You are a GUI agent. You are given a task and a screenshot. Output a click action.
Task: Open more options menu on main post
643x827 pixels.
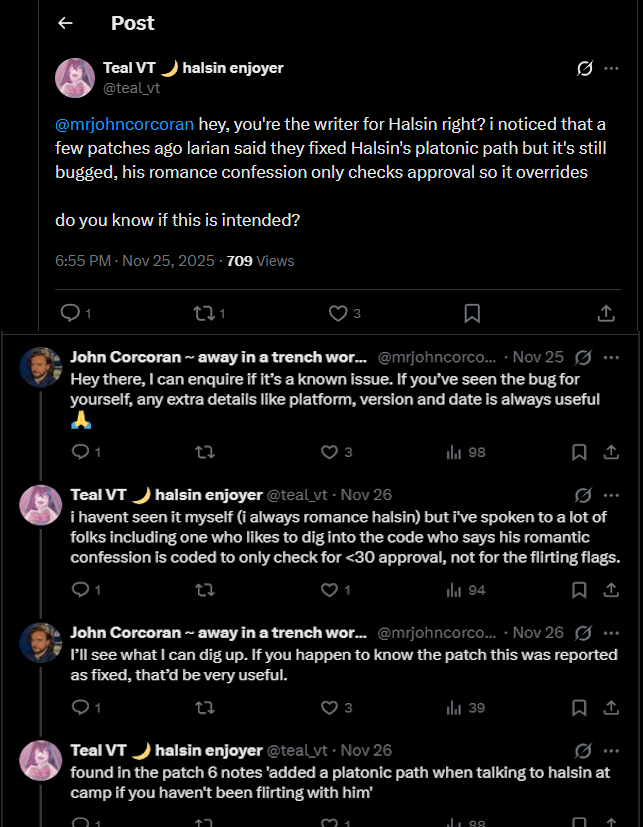tap(611, 69)
